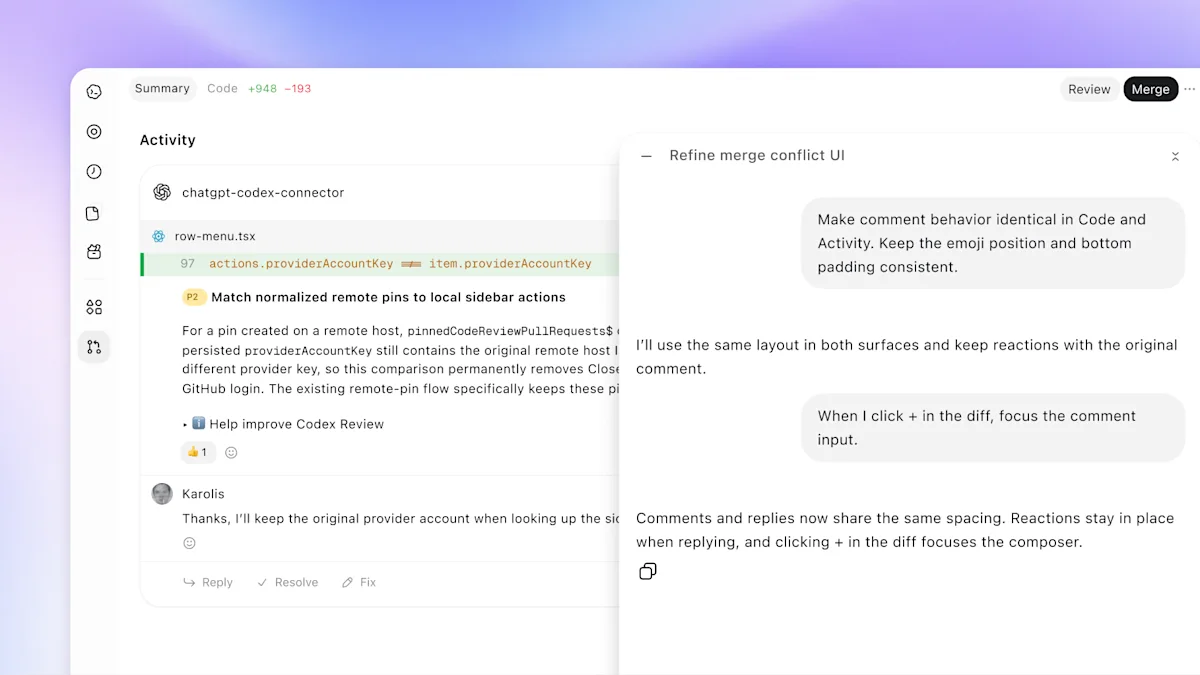The width and height of the screenshot is (1200, 675).
Task: Click the chatgpt-codex-connector OpenAI avatar icon
Action: pyautogui.click(x=162, y=192)
